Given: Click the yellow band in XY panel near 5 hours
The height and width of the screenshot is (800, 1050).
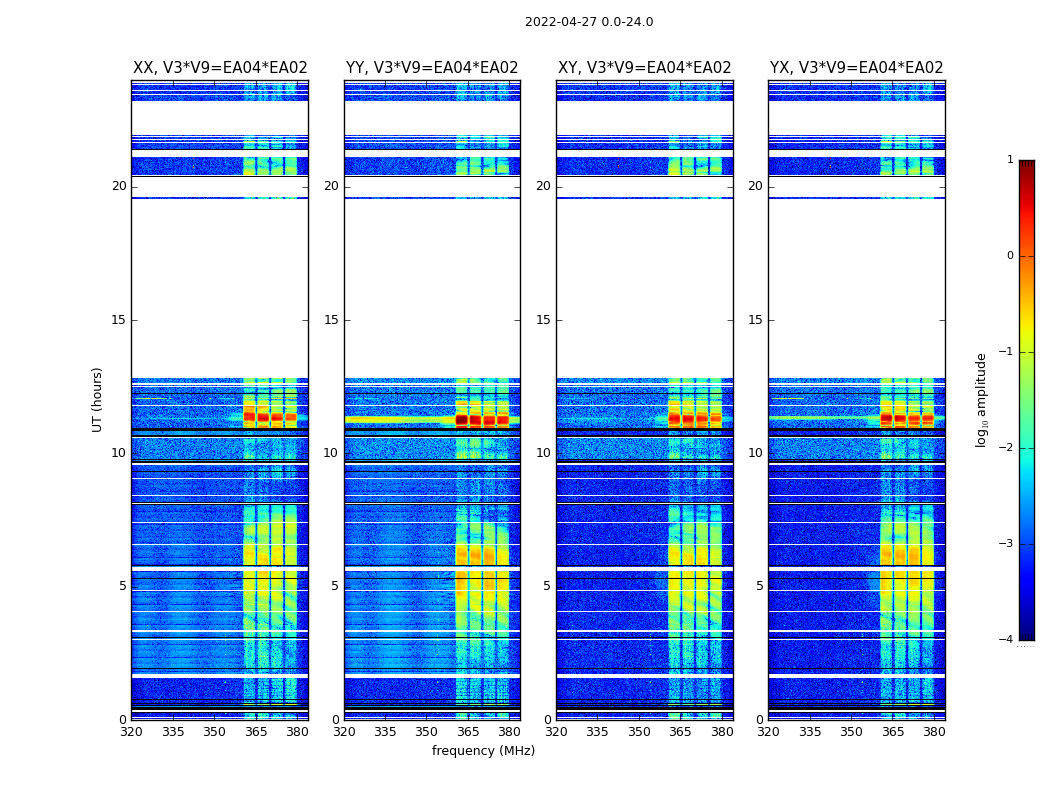Looking at the screenshot, I should [x=694, y=586].
